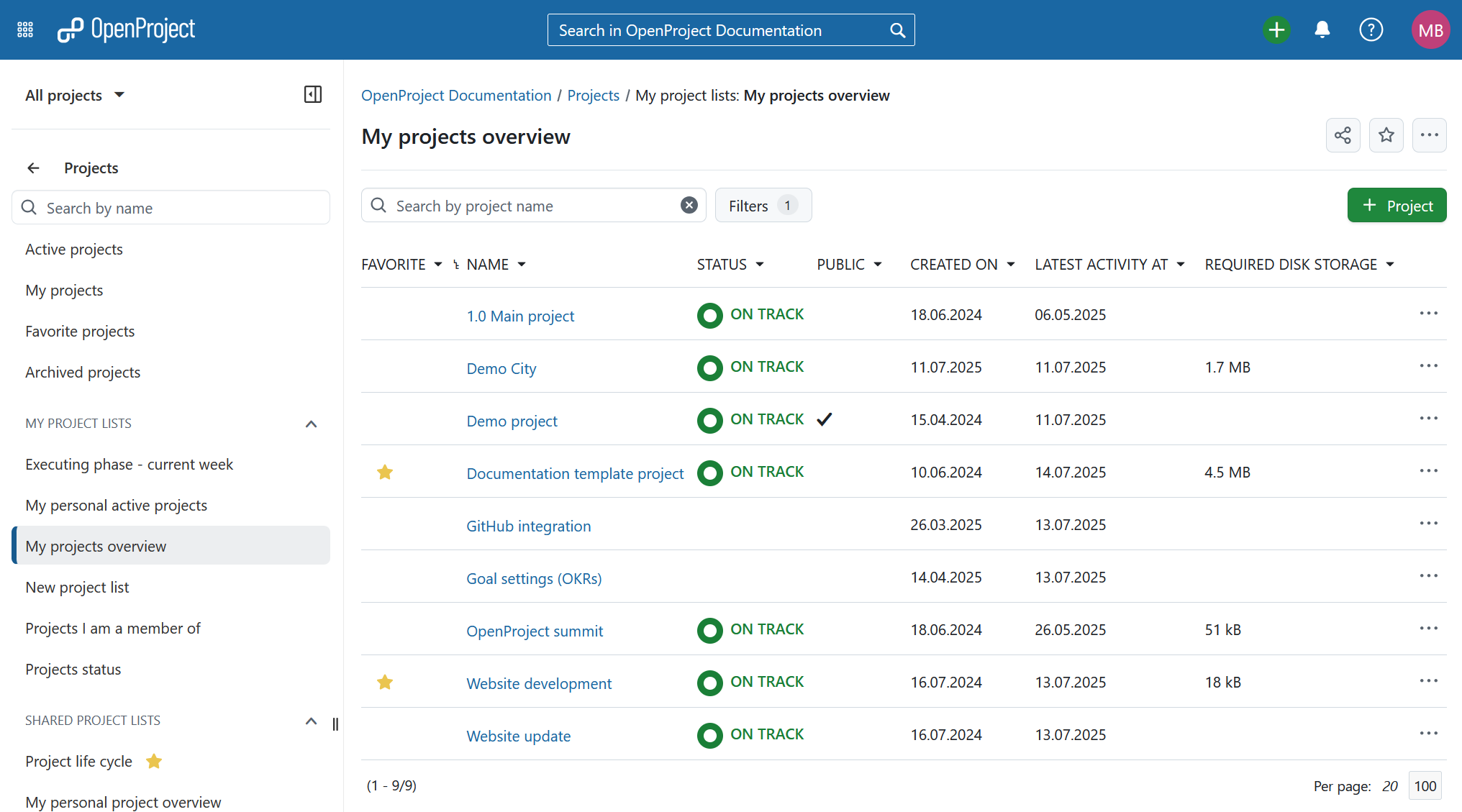Open New project list entry
This screenshot has height=812, width=1462.
[171, 588]
